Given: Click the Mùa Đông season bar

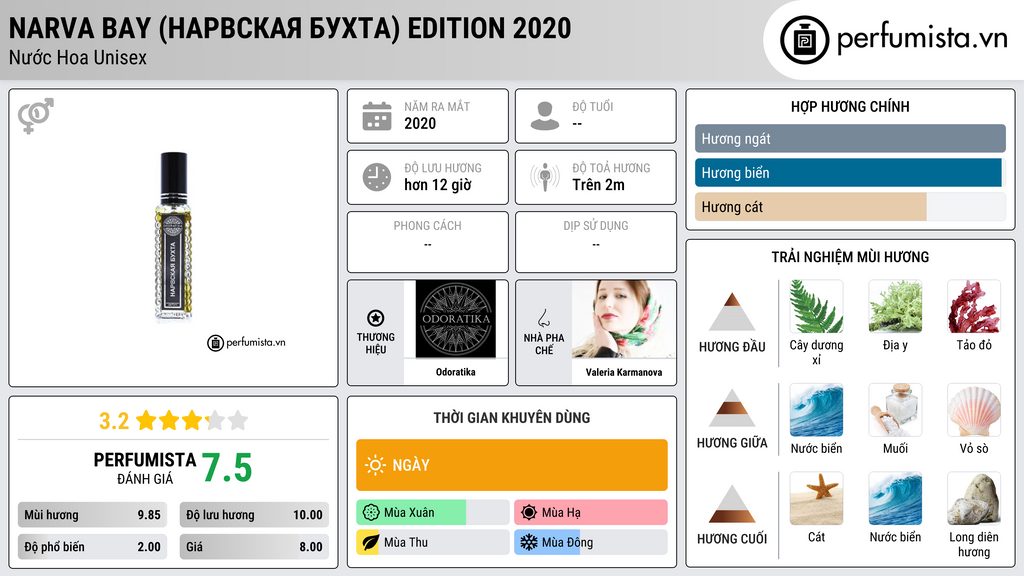Looking at the screenshot, I should (590, 542).
